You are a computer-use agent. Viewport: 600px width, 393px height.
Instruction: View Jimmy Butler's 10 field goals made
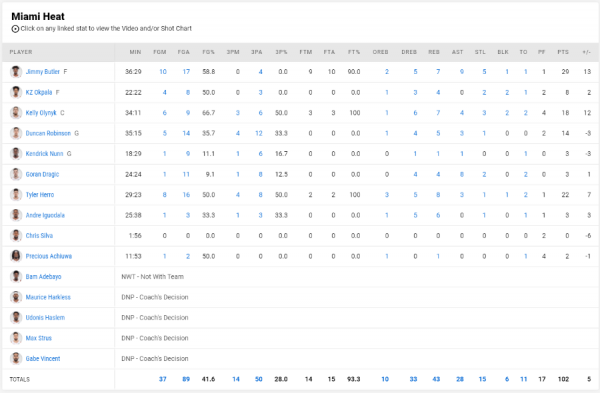[x=163, y=72]
